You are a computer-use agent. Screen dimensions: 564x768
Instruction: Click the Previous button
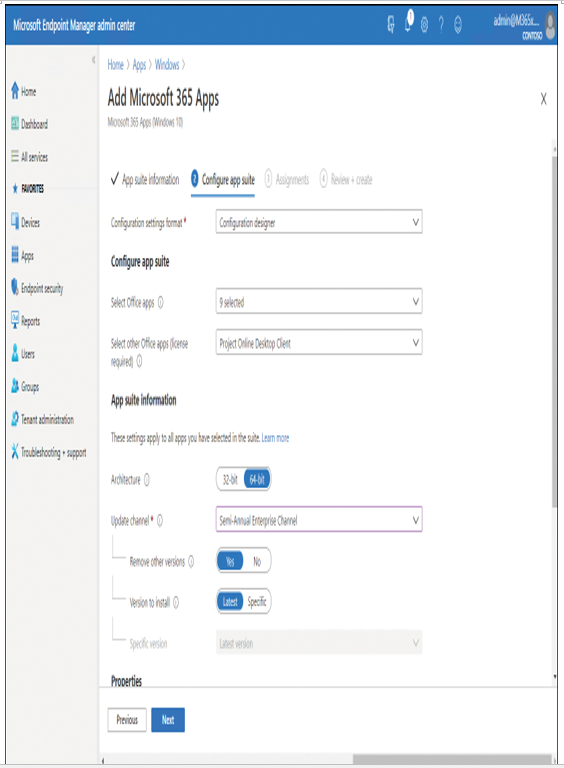click(x=127, y=720)
